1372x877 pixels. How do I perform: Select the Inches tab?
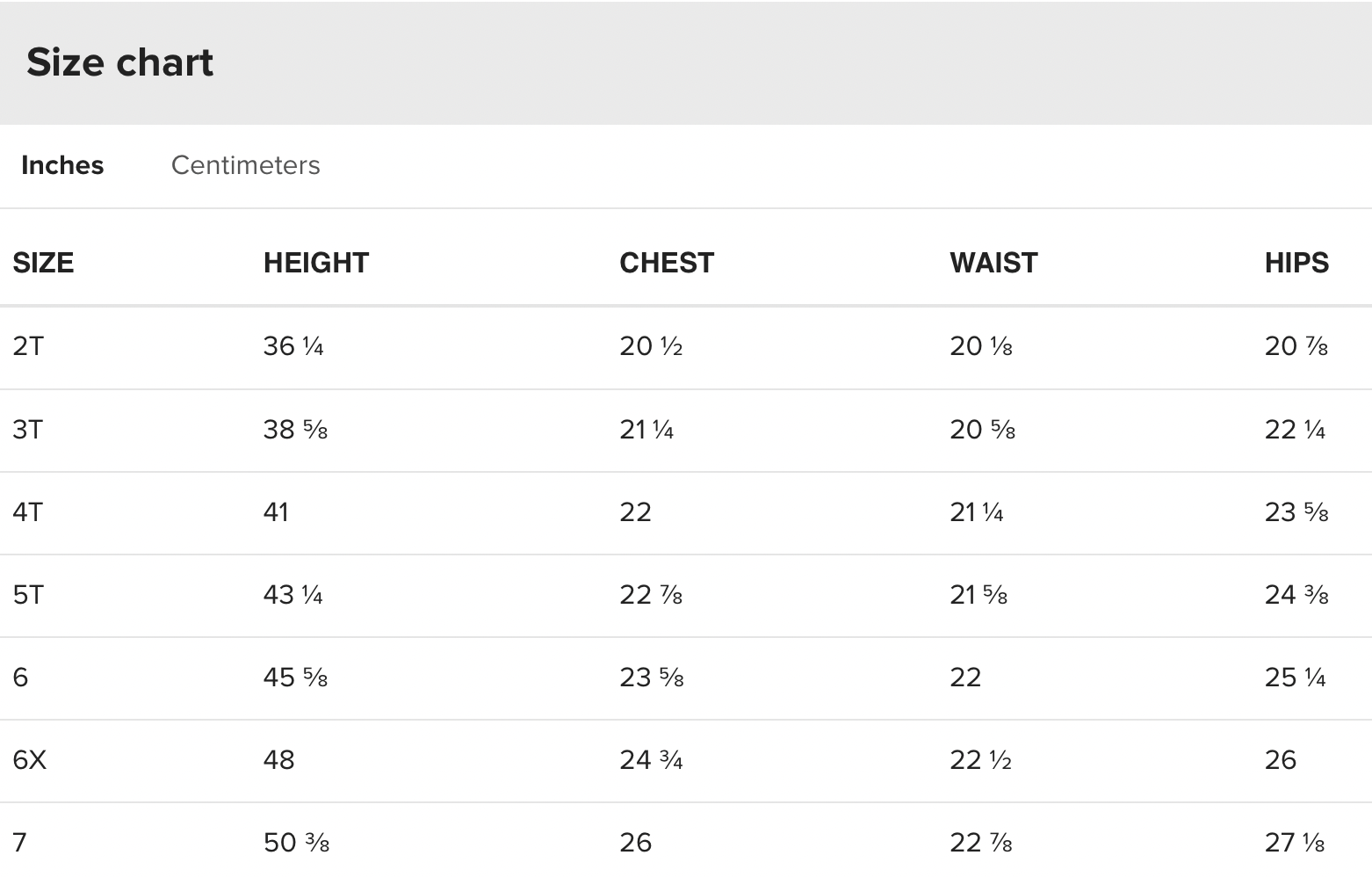pos(62,165)
